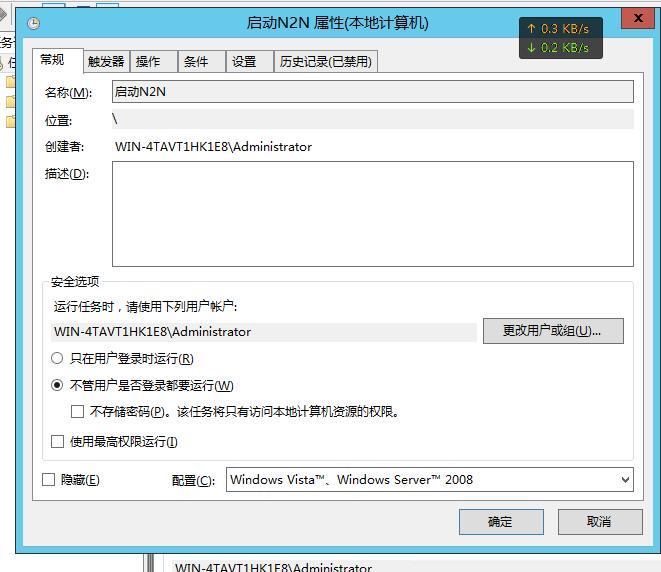Cancel the dialog with 取消

click(599, 521)
